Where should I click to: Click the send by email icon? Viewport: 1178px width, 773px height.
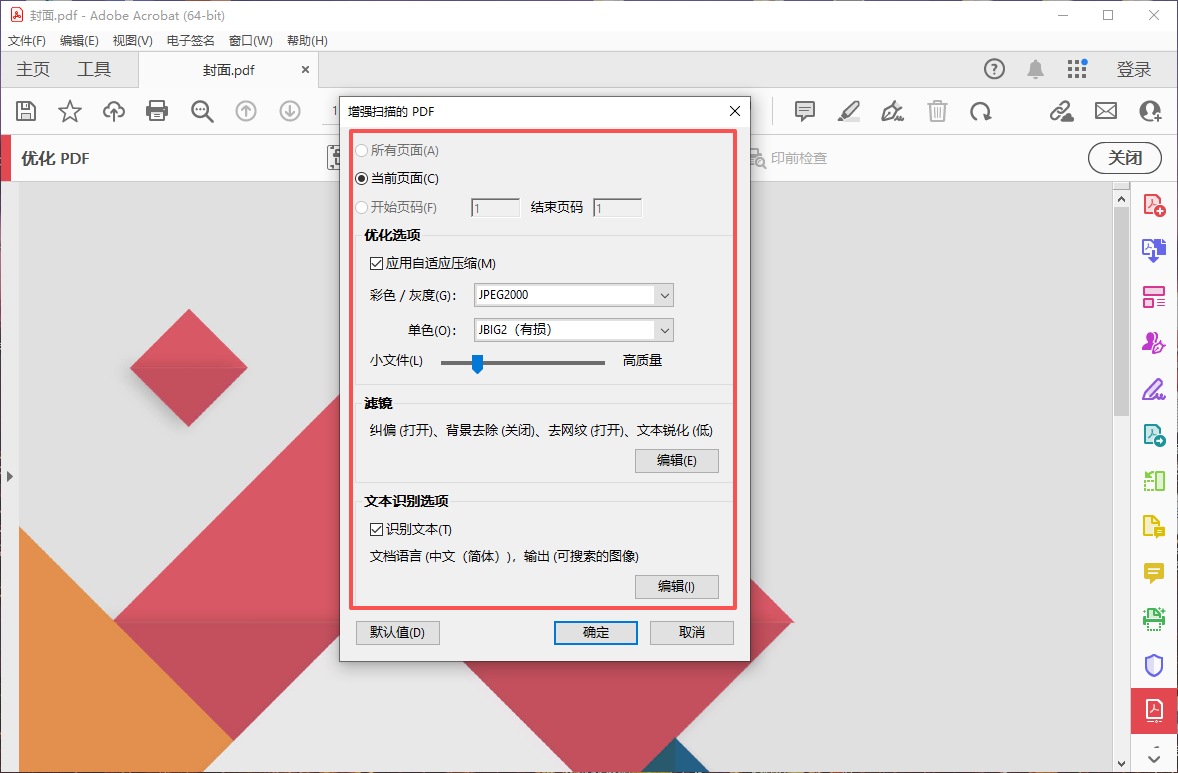(1106, 111)
